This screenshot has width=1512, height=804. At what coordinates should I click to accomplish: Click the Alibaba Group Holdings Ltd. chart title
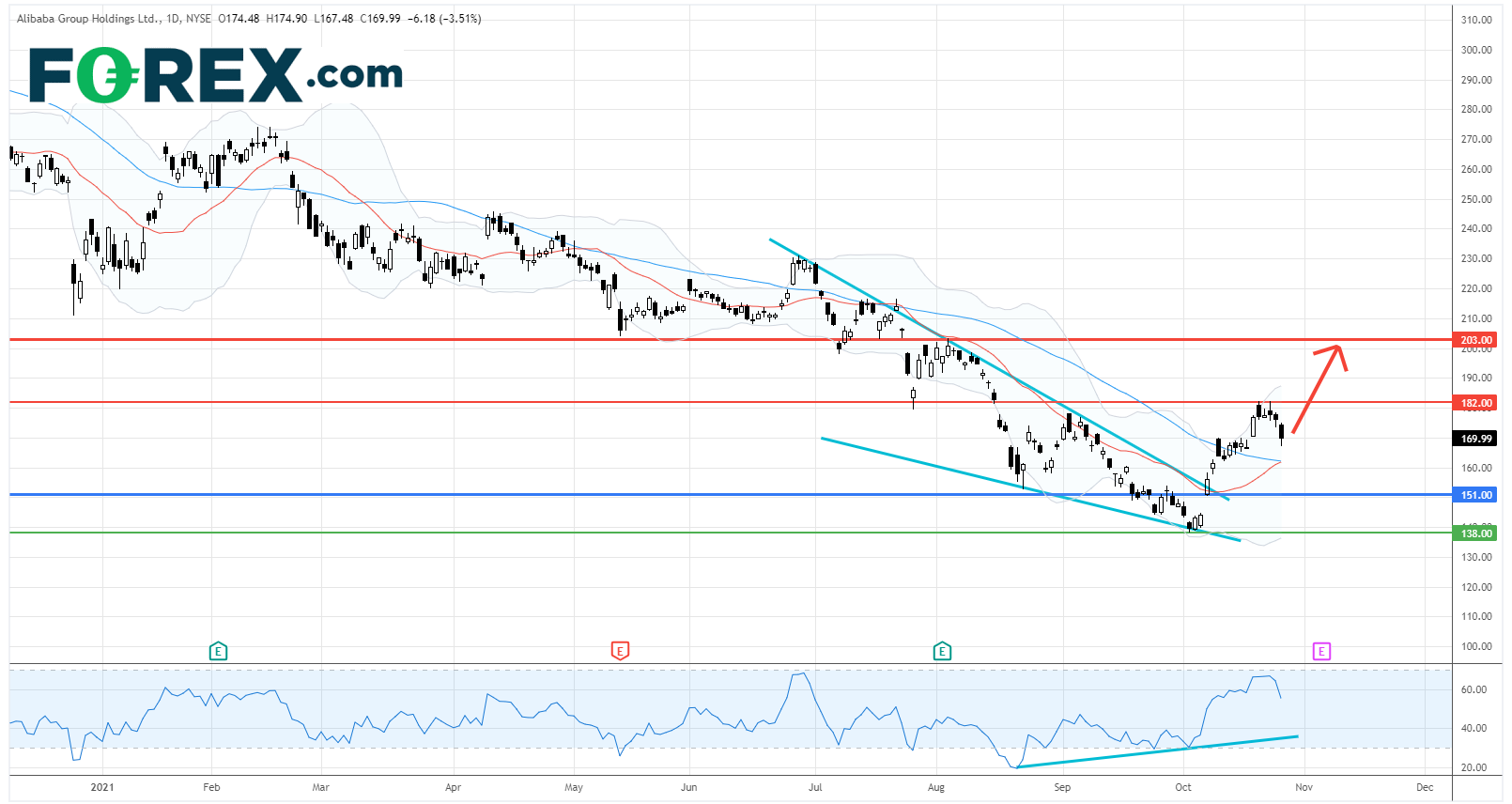coord(87,19)
